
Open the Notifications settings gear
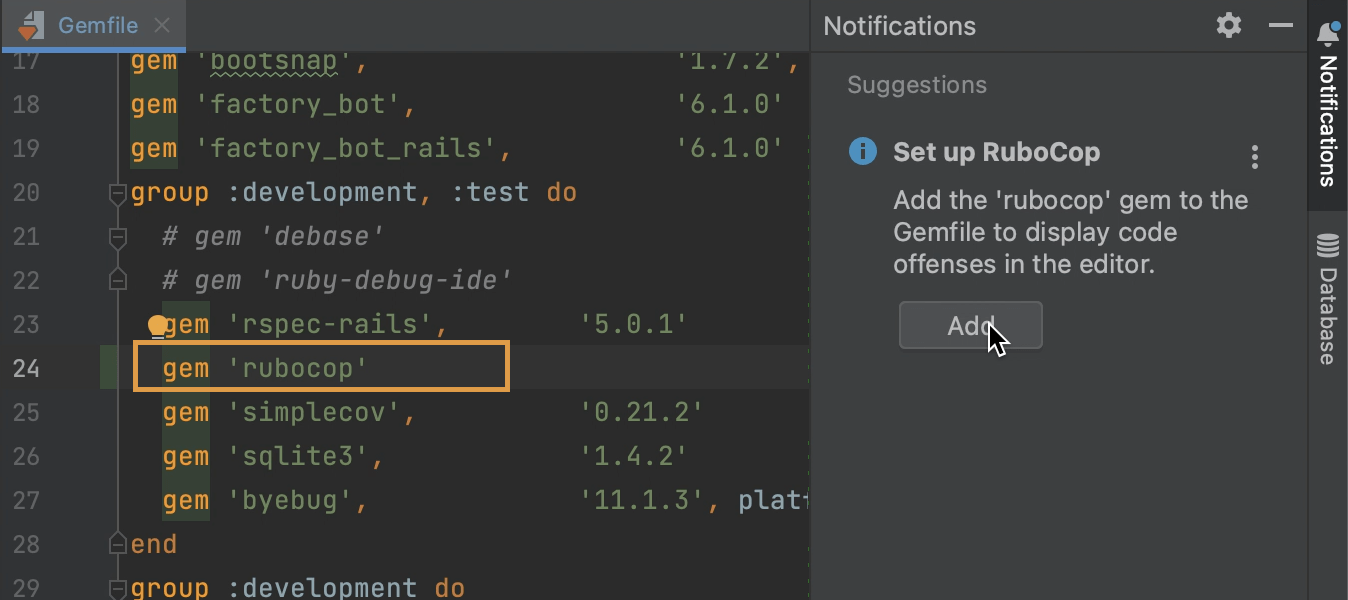1228,26
